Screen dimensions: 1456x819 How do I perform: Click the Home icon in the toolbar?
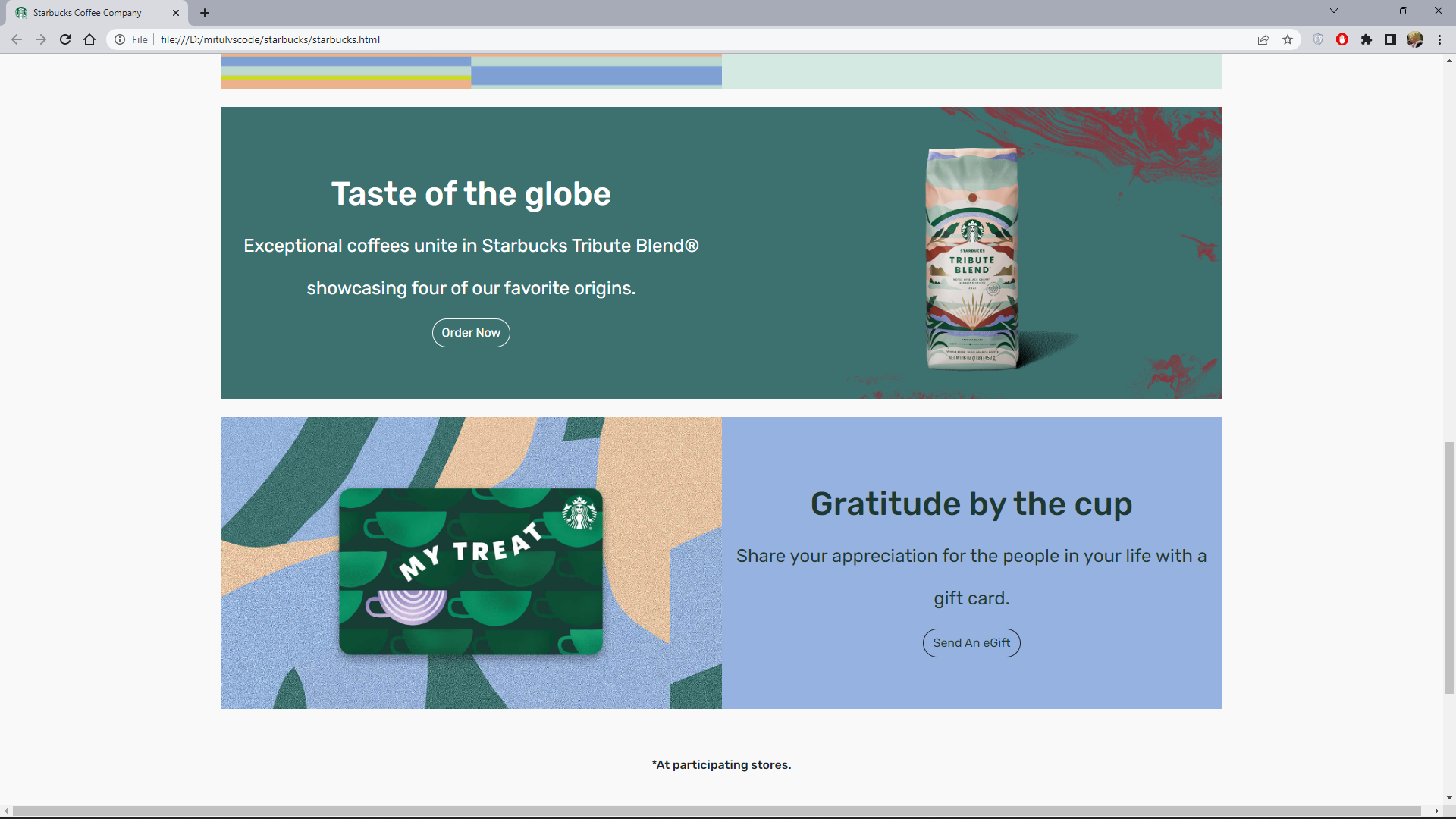pyautogui.click(x=89, y=39)
